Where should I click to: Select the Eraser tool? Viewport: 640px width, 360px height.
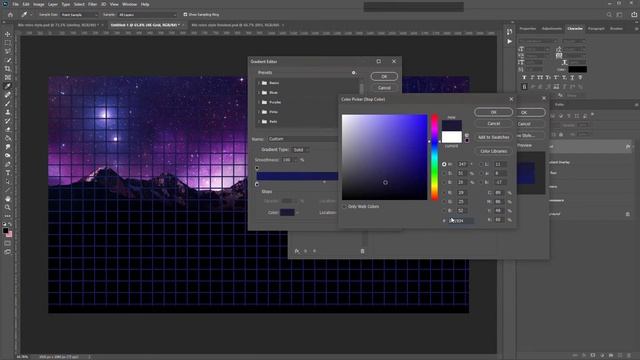[7, 129]
